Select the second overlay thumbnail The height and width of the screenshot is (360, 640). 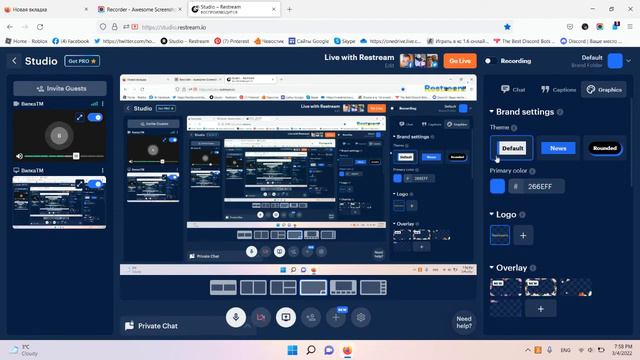[541, 287]
